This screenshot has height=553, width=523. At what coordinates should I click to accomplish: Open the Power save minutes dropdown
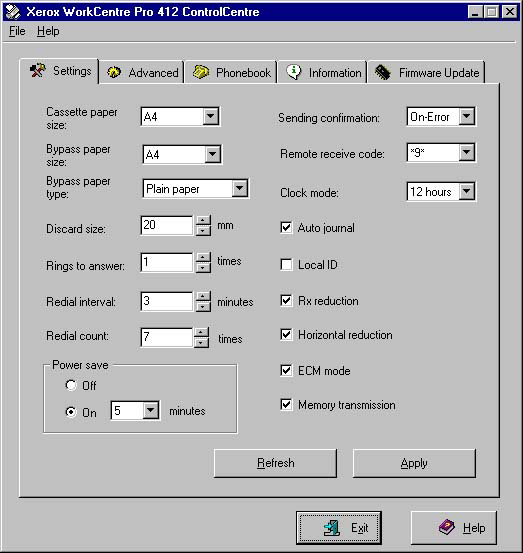(151, 410)
